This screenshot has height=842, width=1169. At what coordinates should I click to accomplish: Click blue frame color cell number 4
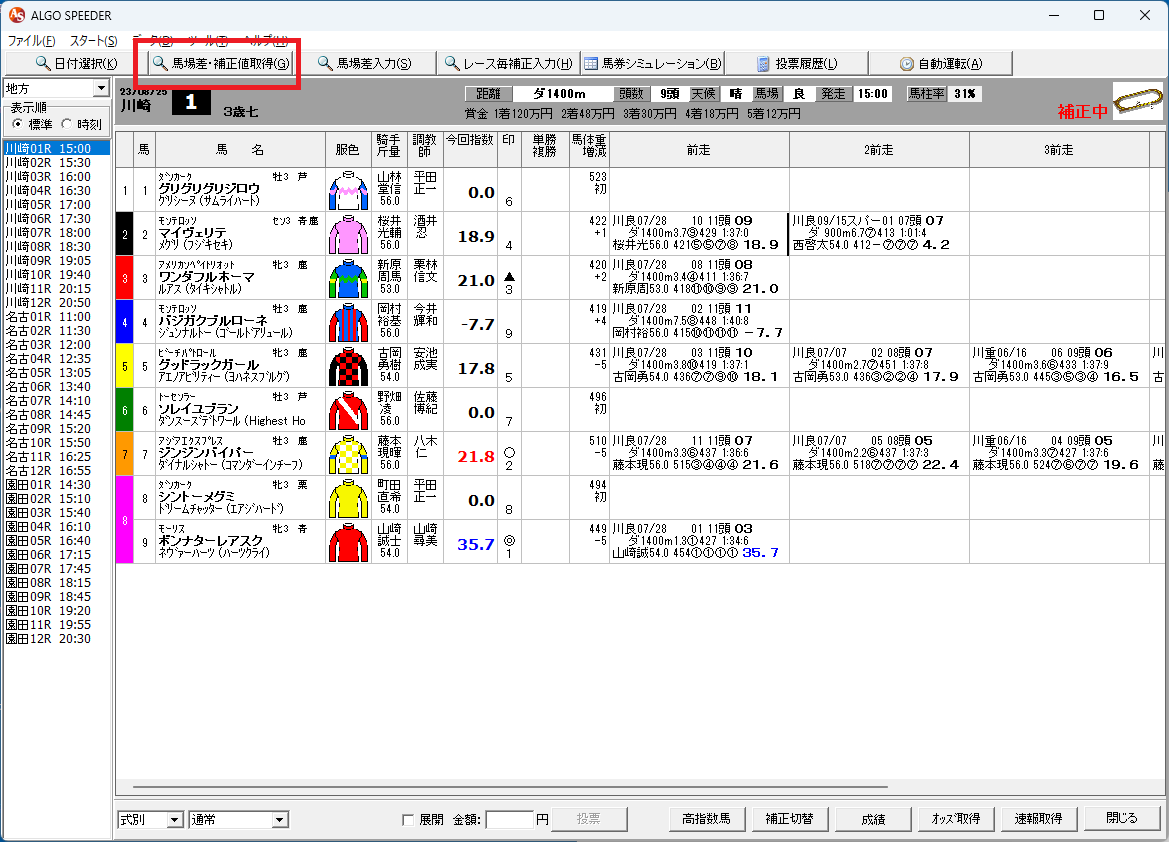pos(125,322)
